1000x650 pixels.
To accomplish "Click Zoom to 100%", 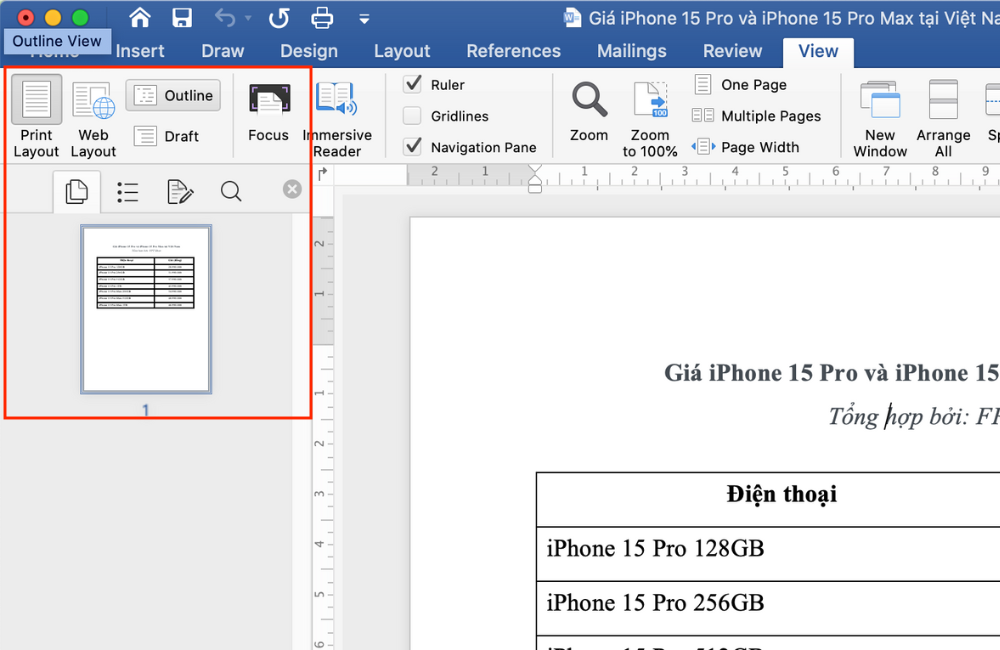I will 650,119.
